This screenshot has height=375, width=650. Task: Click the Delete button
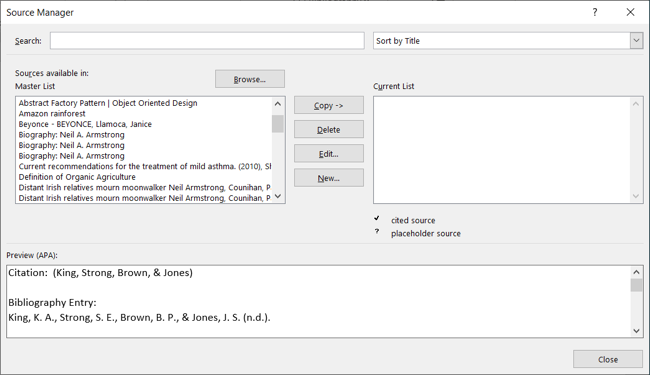point(329,129)
